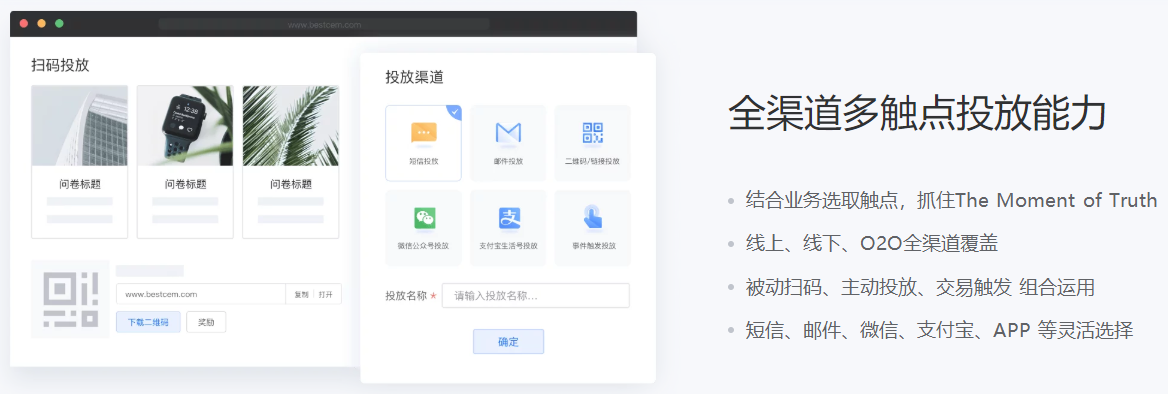The image size is (1168, 394).
Task: Click the browser address bar www.bestcem.com
Action: 325,25
